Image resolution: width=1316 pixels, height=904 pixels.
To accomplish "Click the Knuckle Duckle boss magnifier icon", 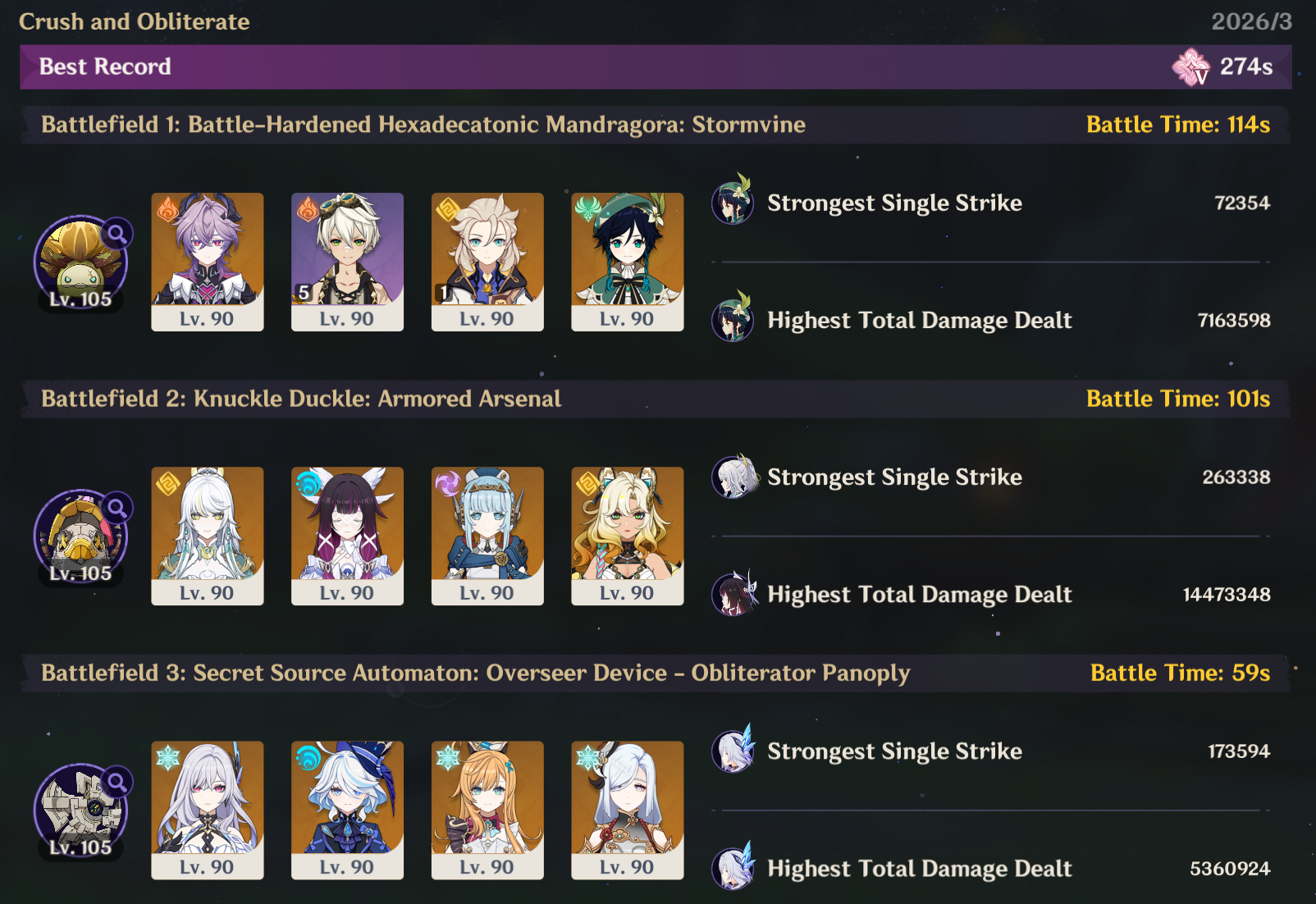I will click(x=118, y=508).
